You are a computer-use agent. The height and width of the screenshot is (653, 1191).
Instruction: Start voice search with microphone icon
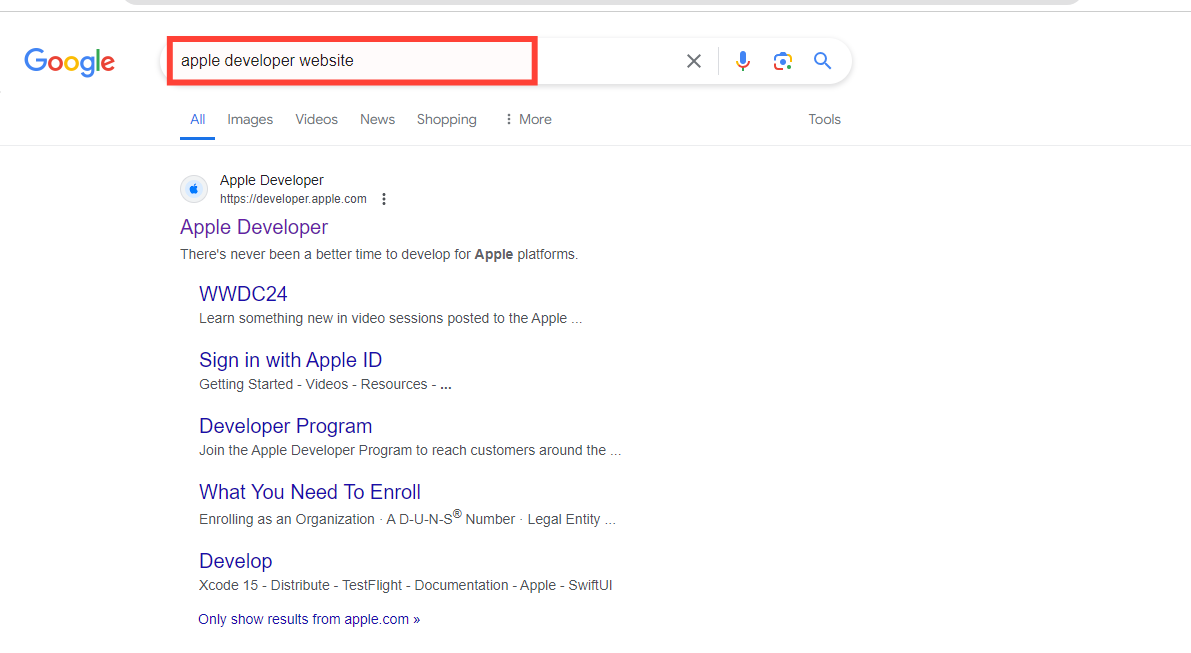tap(742, 61)
